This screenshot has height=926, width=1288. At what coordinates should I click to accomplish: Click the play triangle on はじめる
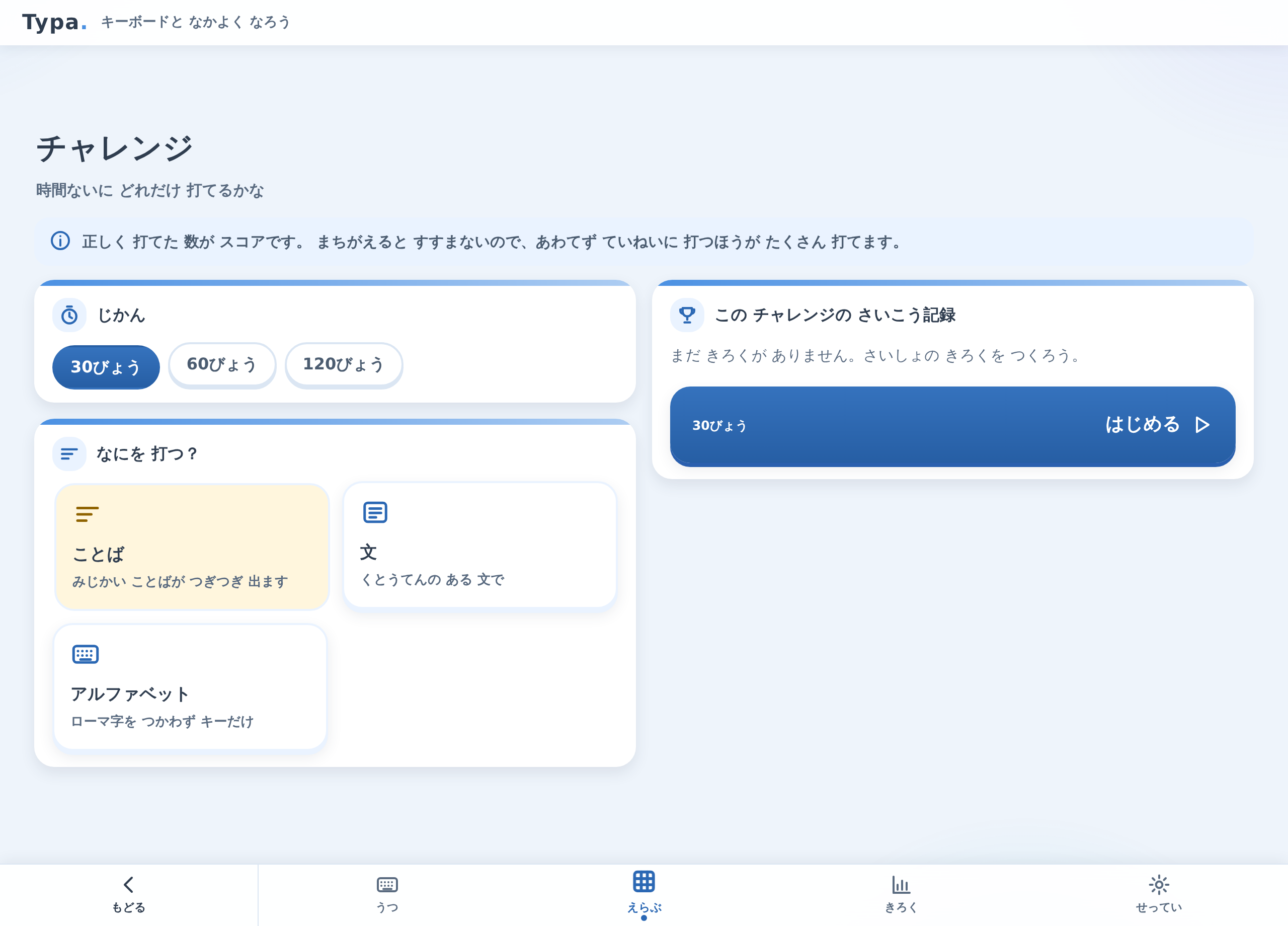[1202, 425]
